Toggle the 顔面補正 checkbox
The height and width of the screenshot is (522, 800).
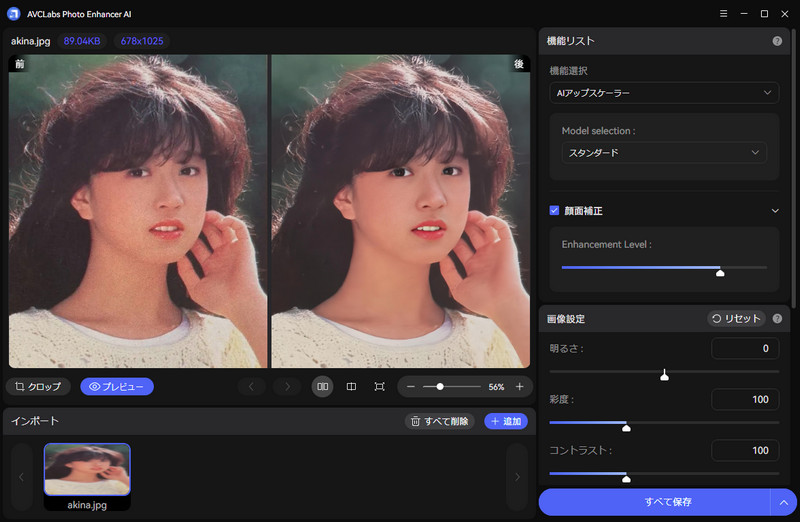554,210
